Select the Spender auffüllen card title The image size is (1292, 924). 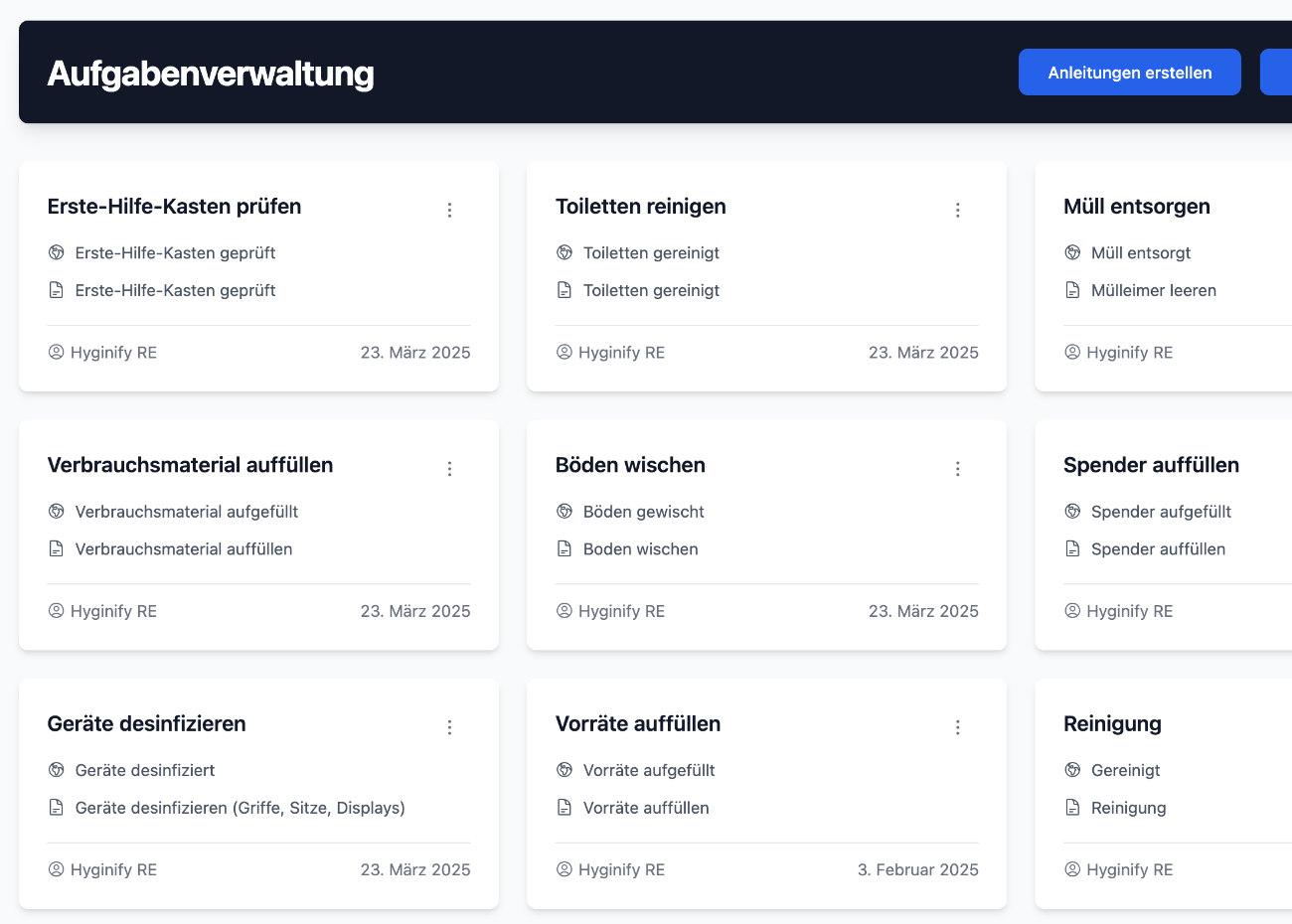(1151, 465)
